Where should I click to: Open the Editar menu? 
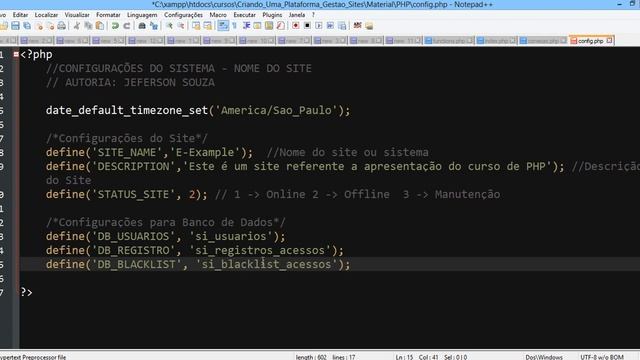(20, 15)
